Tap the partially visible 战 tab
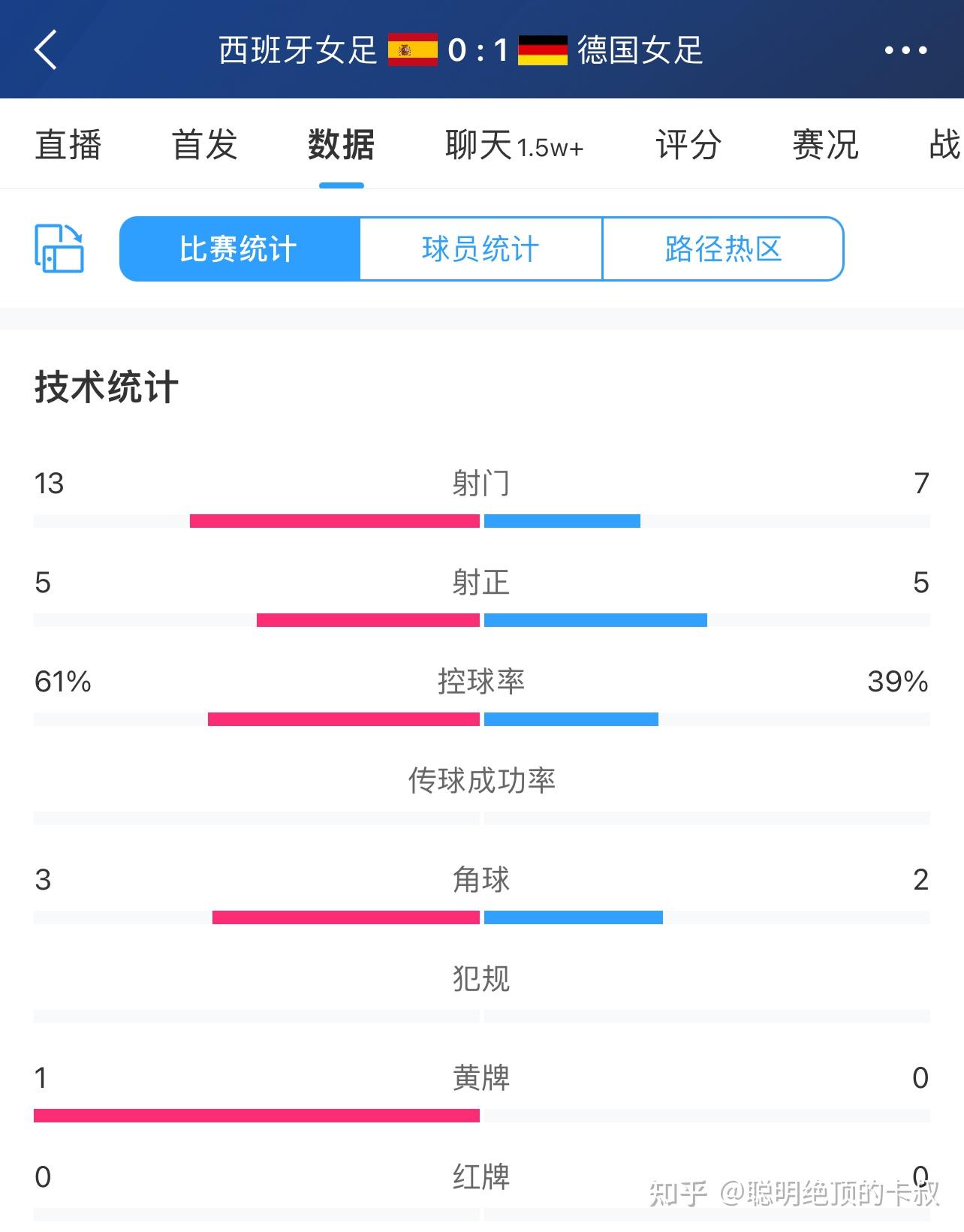This screenshot has height=1232, width=964. (x=946, y=144)
